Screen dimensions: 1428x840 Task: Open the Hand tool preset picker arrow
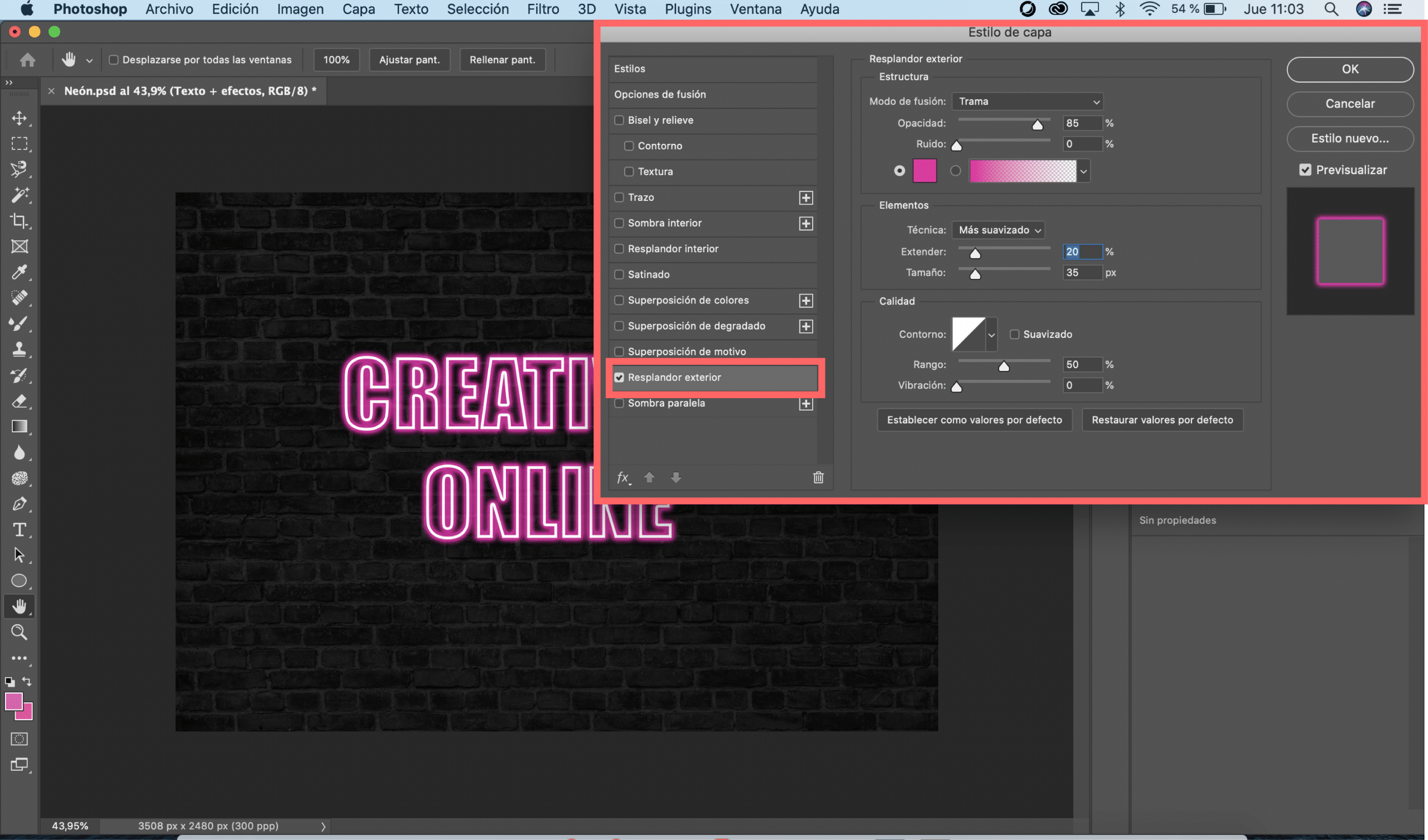point(89,60)
